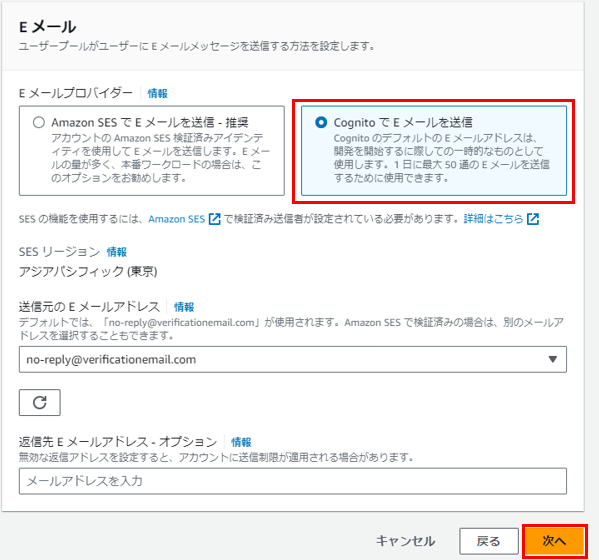Open 情報 link next to 返信先 E メールアドレス
Viewport: 599px width, 560px height.
241,442
